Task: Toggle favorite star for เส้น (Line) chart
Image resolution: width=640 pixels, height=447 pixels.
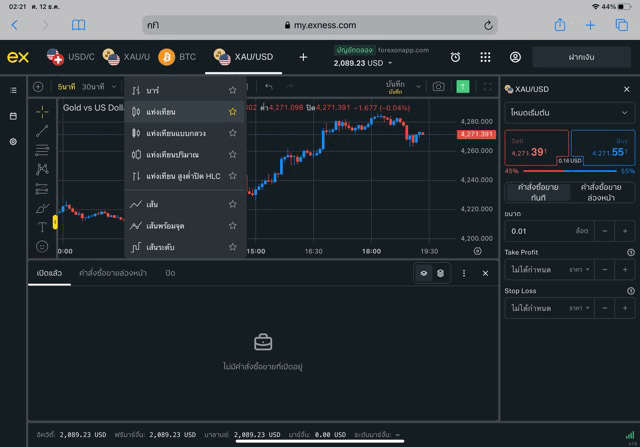Action: (x=232, y=204)
